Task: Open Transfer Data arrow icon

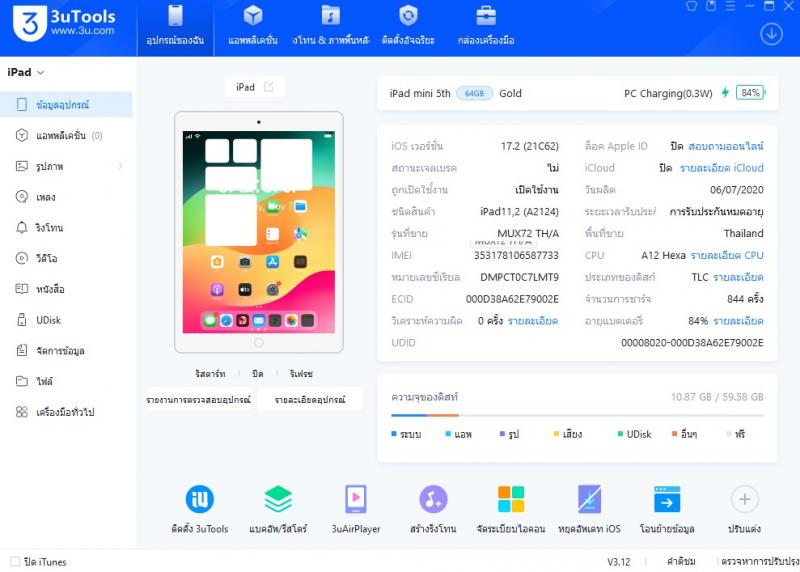Action: 667,499
